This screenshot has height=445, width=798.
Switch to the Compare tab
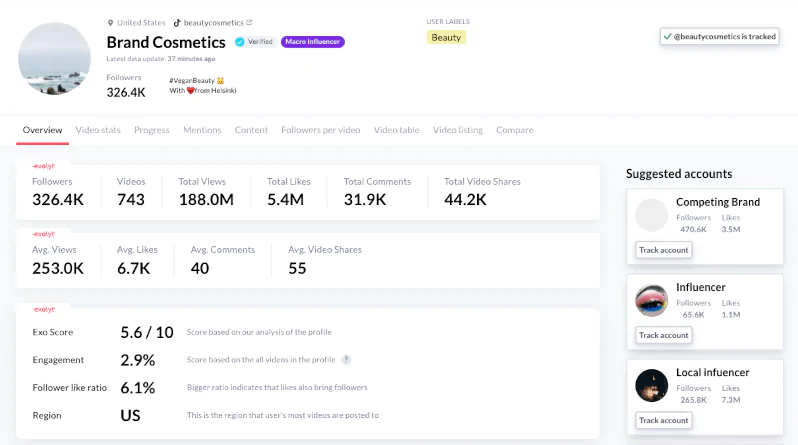point(514,130)
